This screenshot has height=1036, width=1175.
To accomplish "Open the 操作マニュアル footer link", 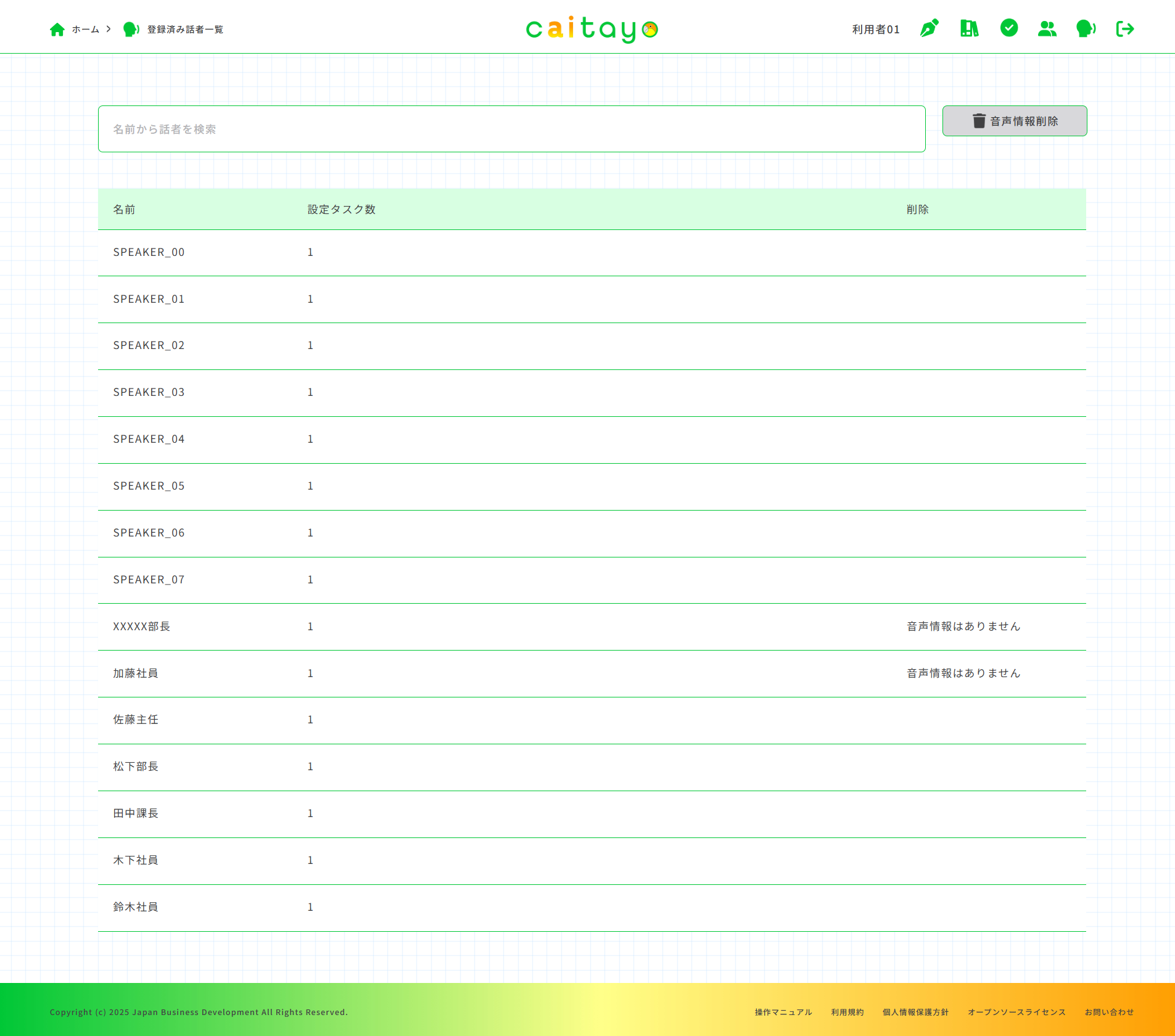I will pyautogui.click(x=783, y=1012).
